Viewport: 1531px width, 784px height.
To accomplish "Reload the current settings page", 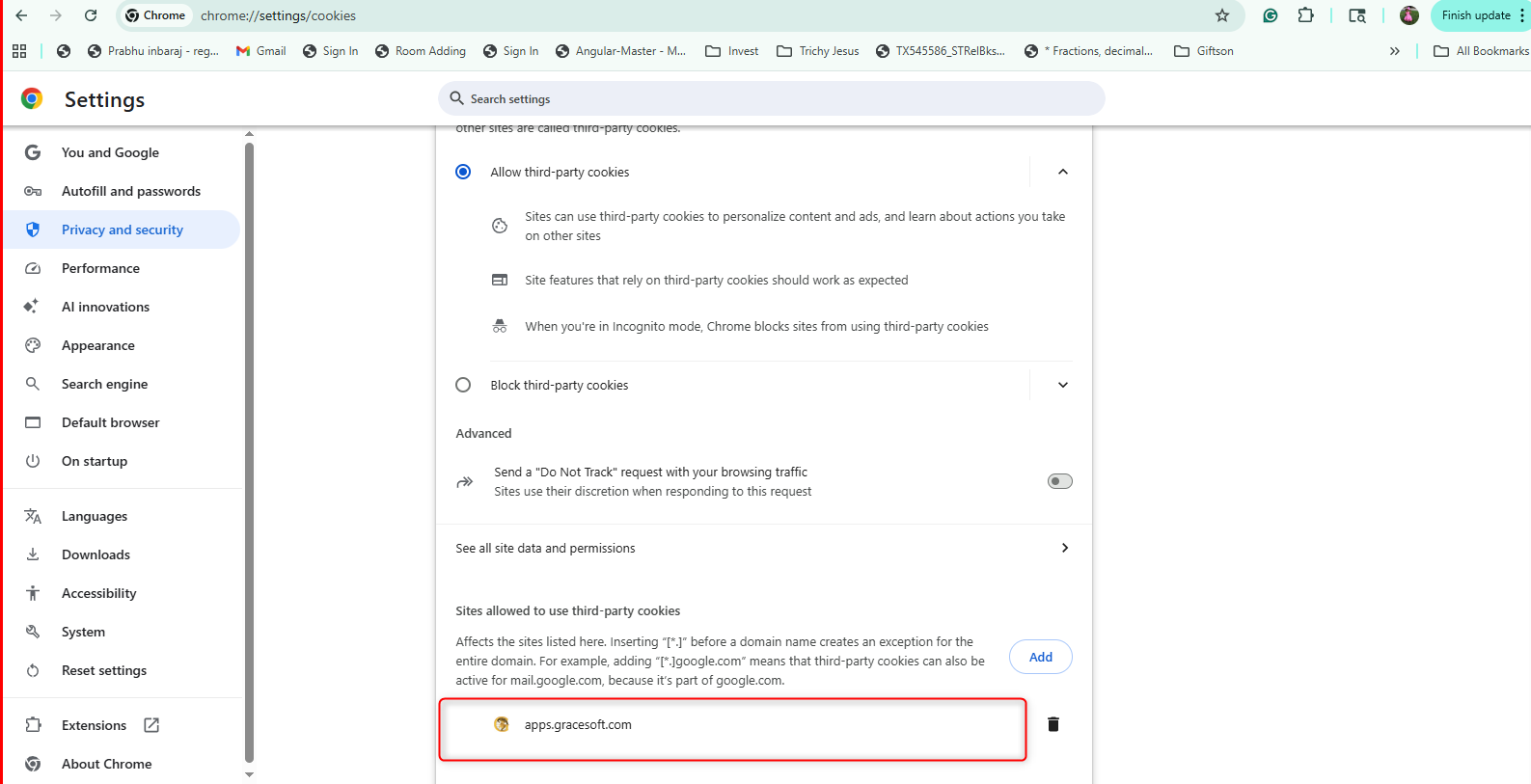I will 91,15.
